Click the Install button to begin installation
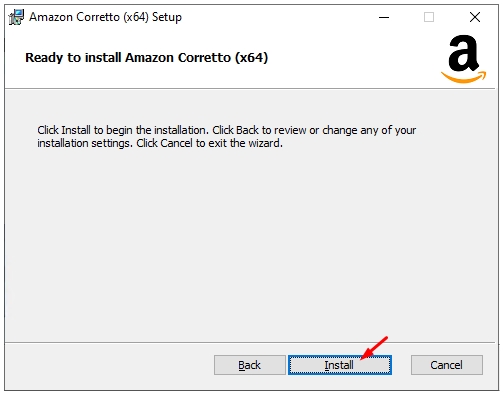 point(340,365)
